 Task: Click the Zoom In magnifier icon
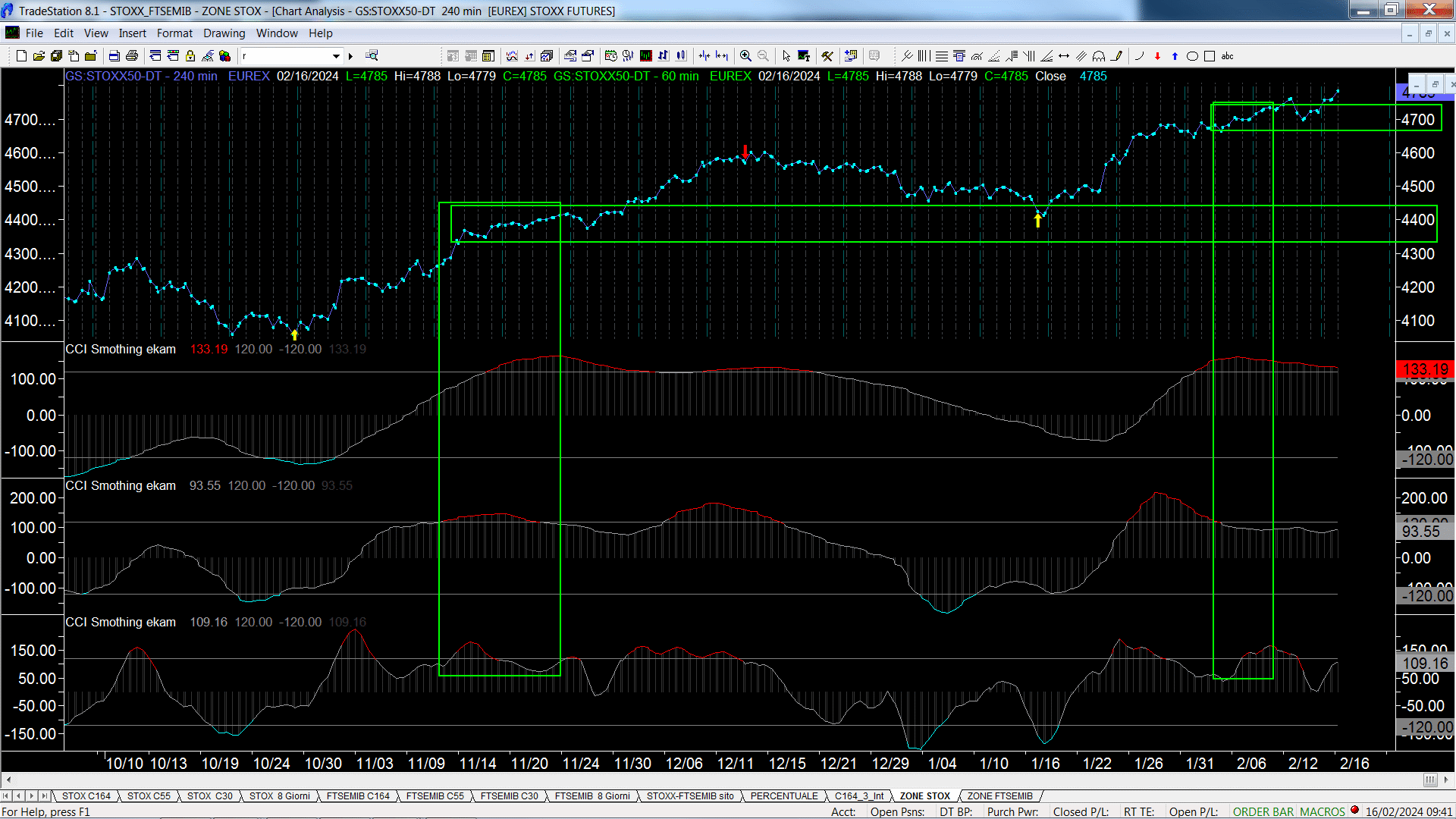coord(745,56)
